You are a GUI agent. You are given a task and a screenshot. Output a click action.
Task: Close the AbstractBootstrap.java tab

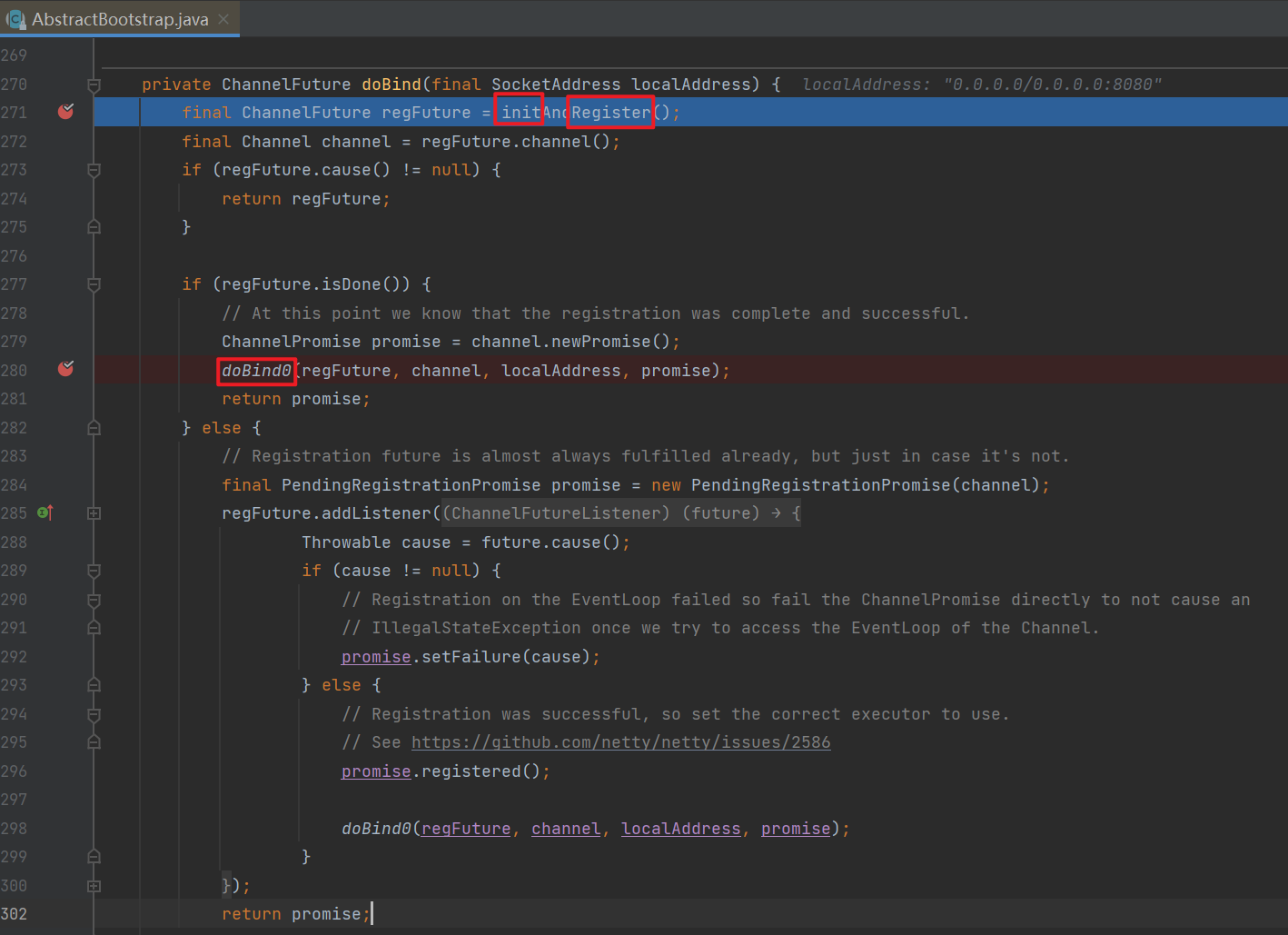tap(223, 19)
